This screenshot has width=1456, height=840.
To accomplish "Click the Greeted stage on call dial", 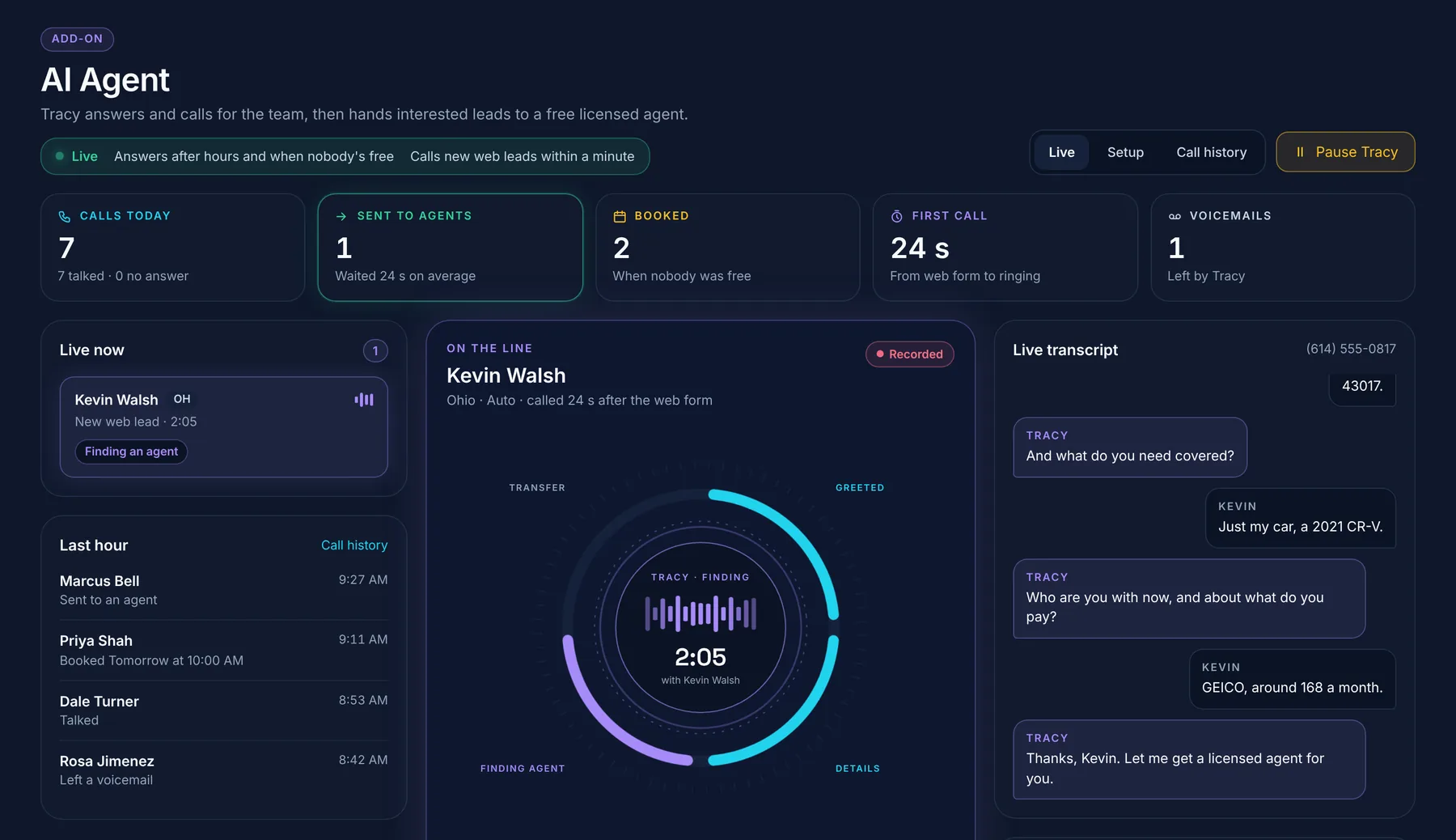I will pyautogui.click(x=860, y=488).
